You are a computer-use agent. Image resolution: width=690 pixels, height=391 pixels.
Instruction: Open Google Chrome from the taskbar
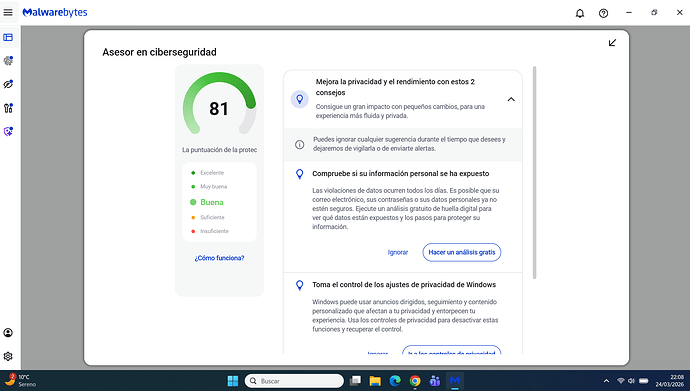point(415,381)
